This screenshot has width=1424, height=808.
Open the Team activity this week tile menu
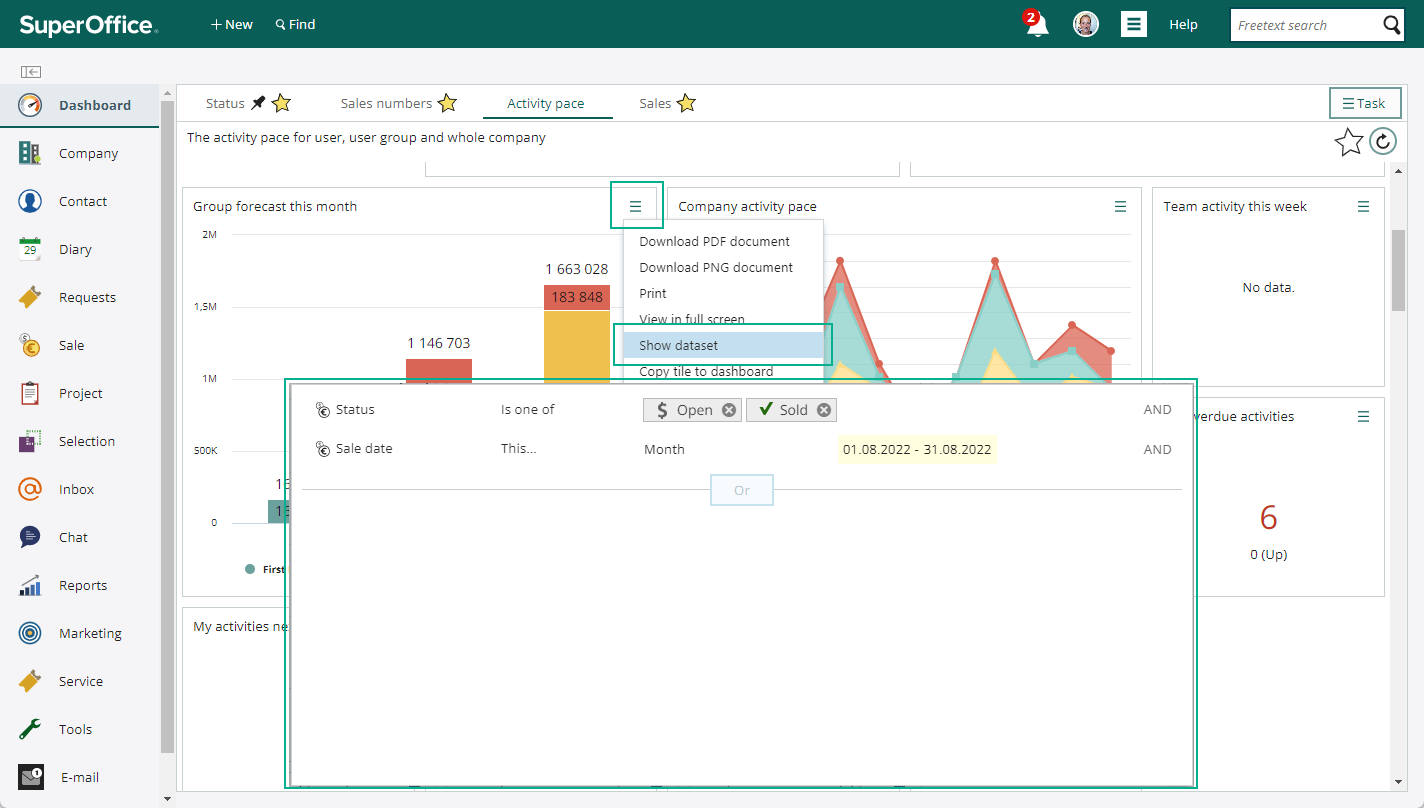click(x=1363, y=206)
